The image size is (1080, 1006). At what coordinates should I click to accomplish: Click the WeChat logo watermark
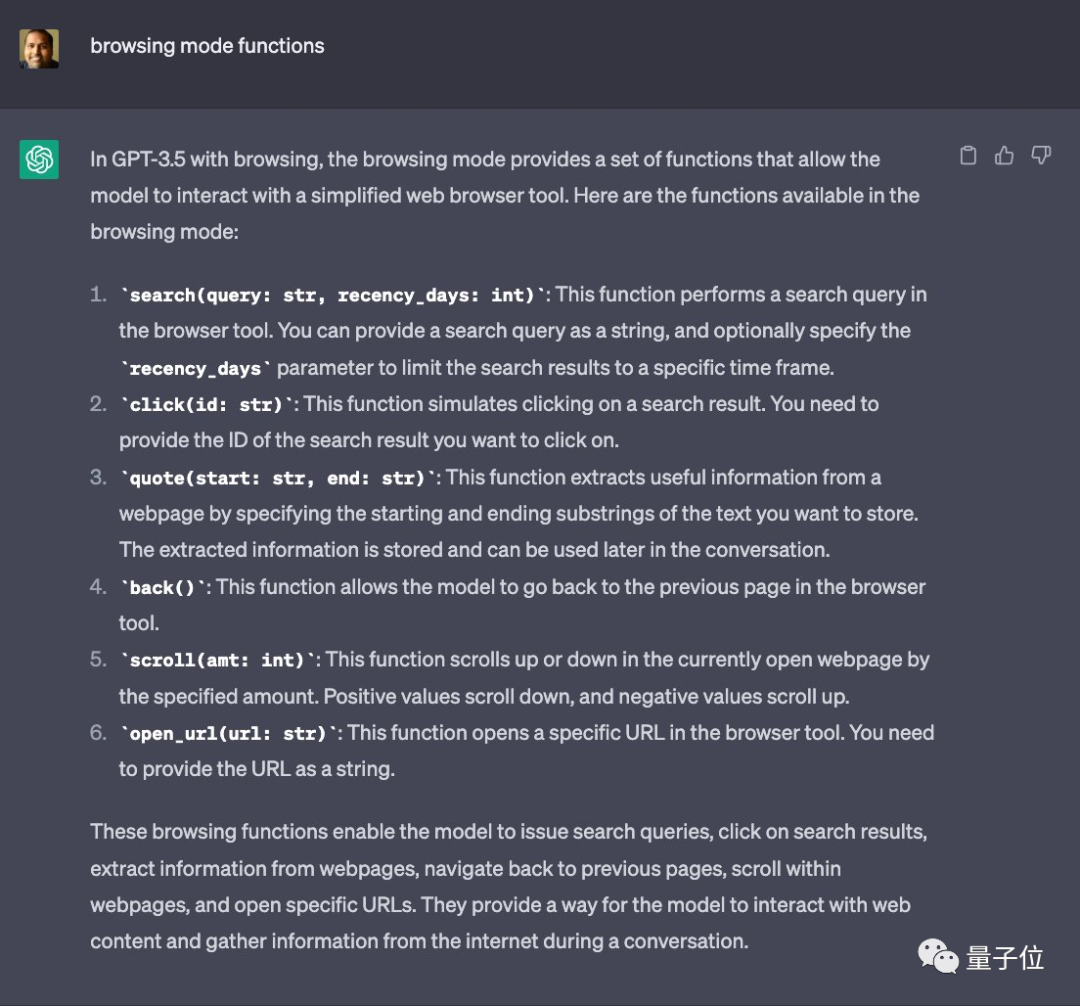pos(938,957)
